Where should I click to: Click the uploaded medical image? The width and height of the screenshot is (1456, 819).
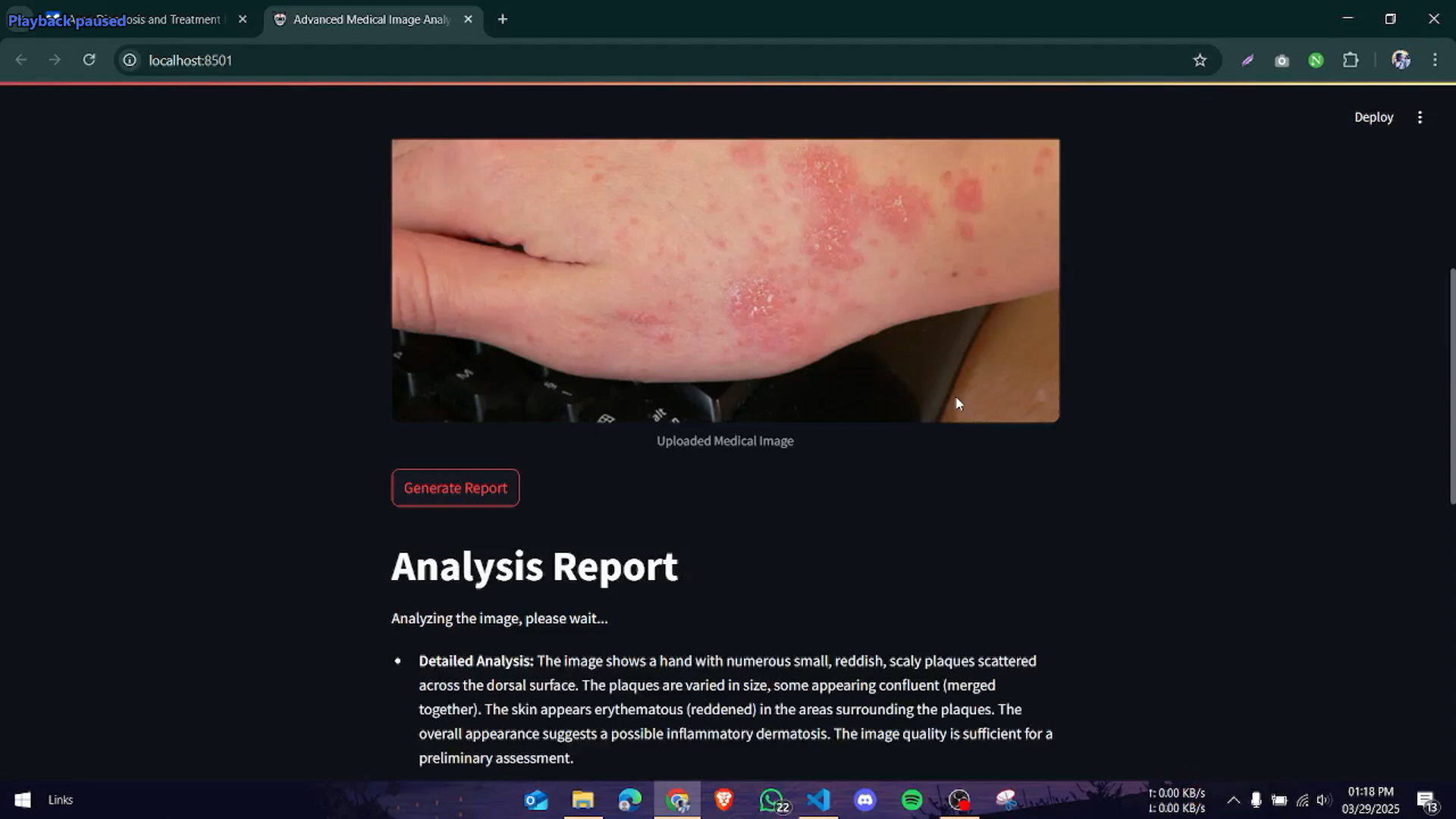[725, 280]
